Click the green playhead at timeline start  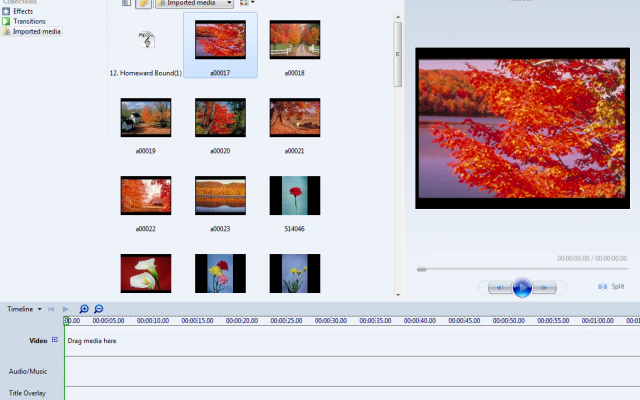(x=65, y=321)
